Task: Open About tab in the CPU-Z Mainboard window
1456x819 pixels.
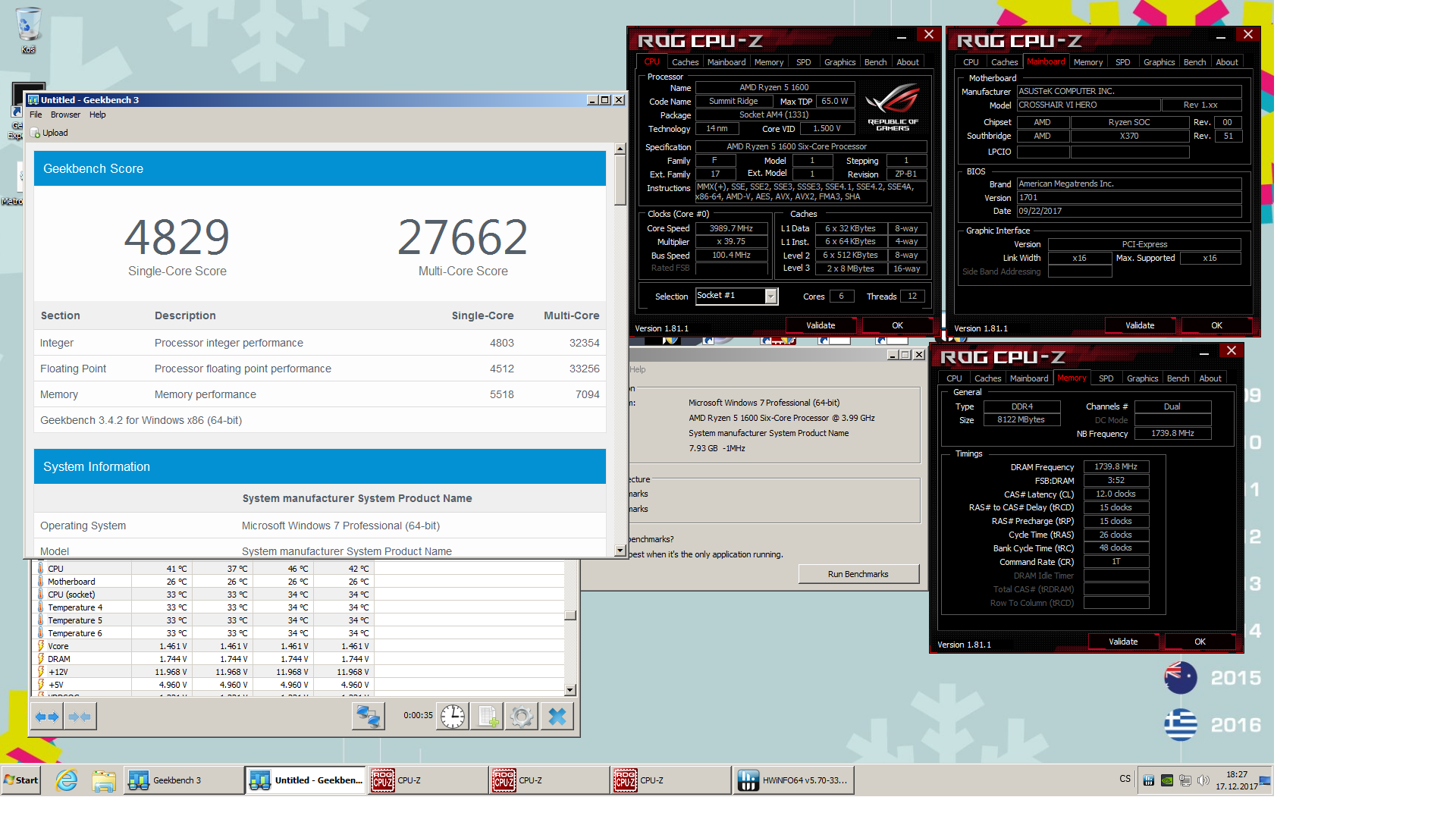Action: pyautogui.click(x=1226, y=62)
